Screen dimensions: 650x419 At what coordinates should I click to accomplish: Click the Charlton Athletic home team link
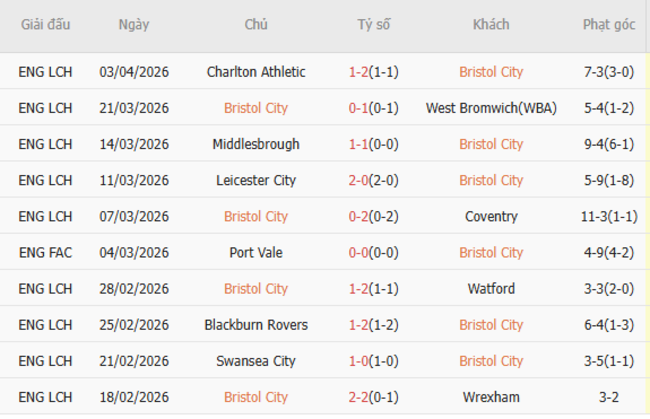pos(256,72)
